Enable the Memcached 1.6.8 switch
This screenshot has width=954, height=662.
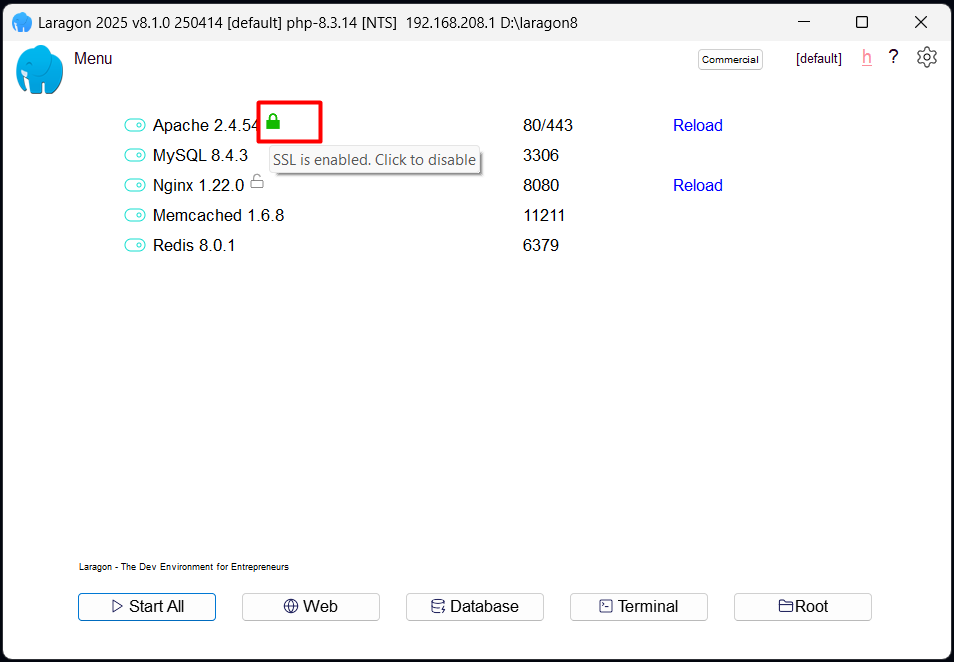(x=135, y=216)
